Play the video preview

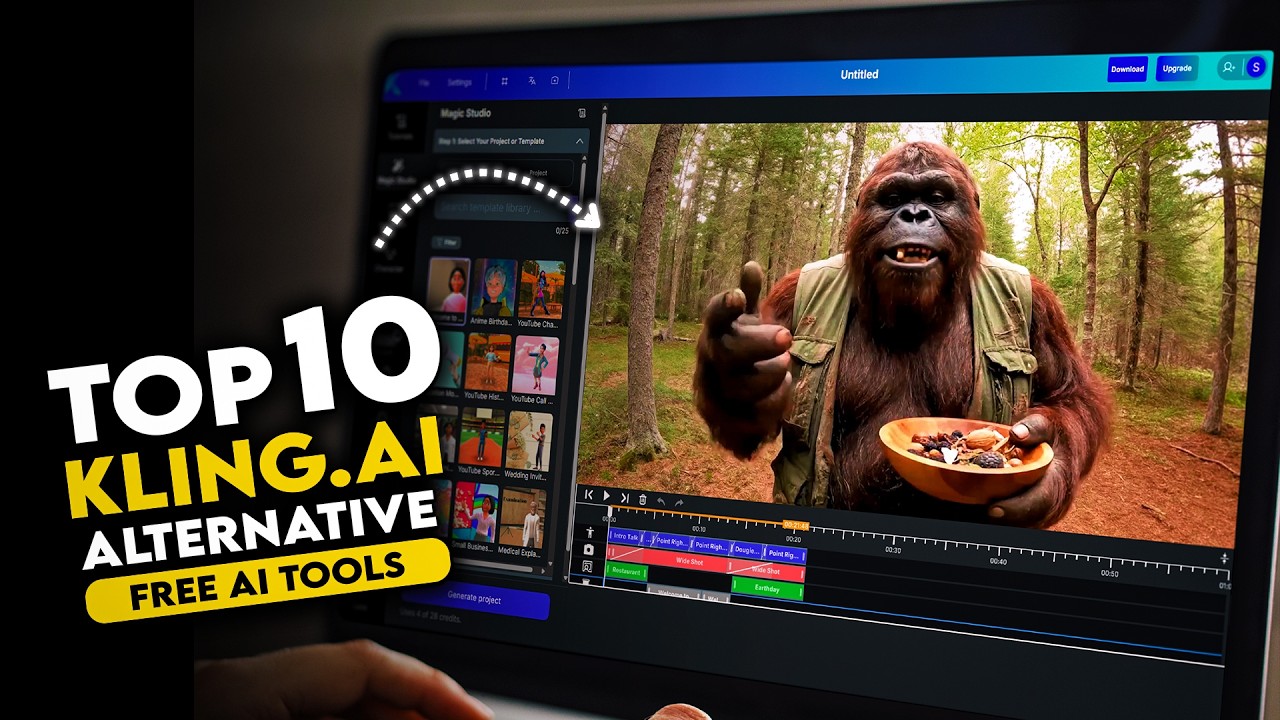tap(606, 496)
